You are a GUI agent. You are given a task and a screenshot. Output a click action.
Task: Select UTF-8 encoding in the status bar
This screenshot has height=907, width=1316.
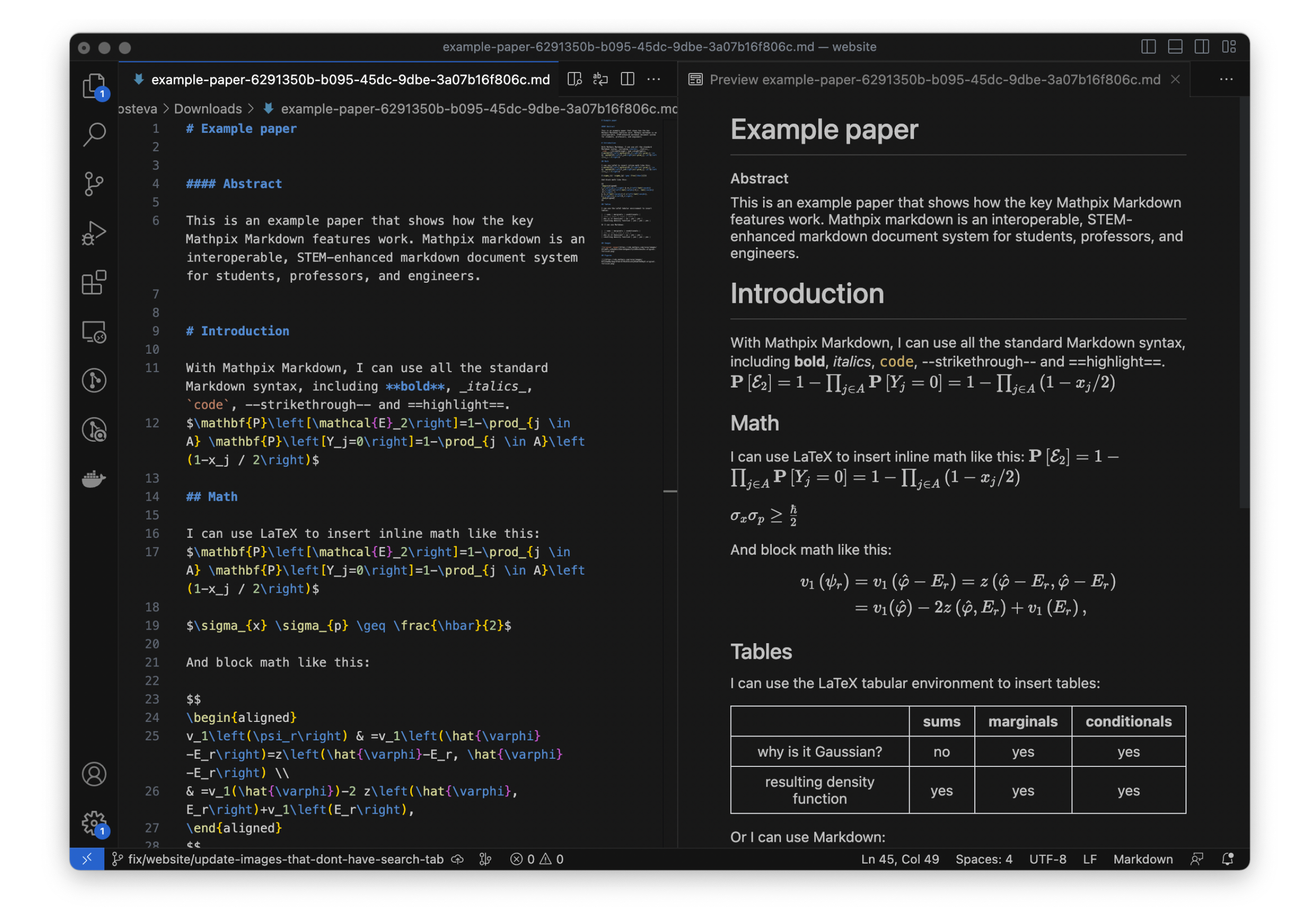point(1047,859)
